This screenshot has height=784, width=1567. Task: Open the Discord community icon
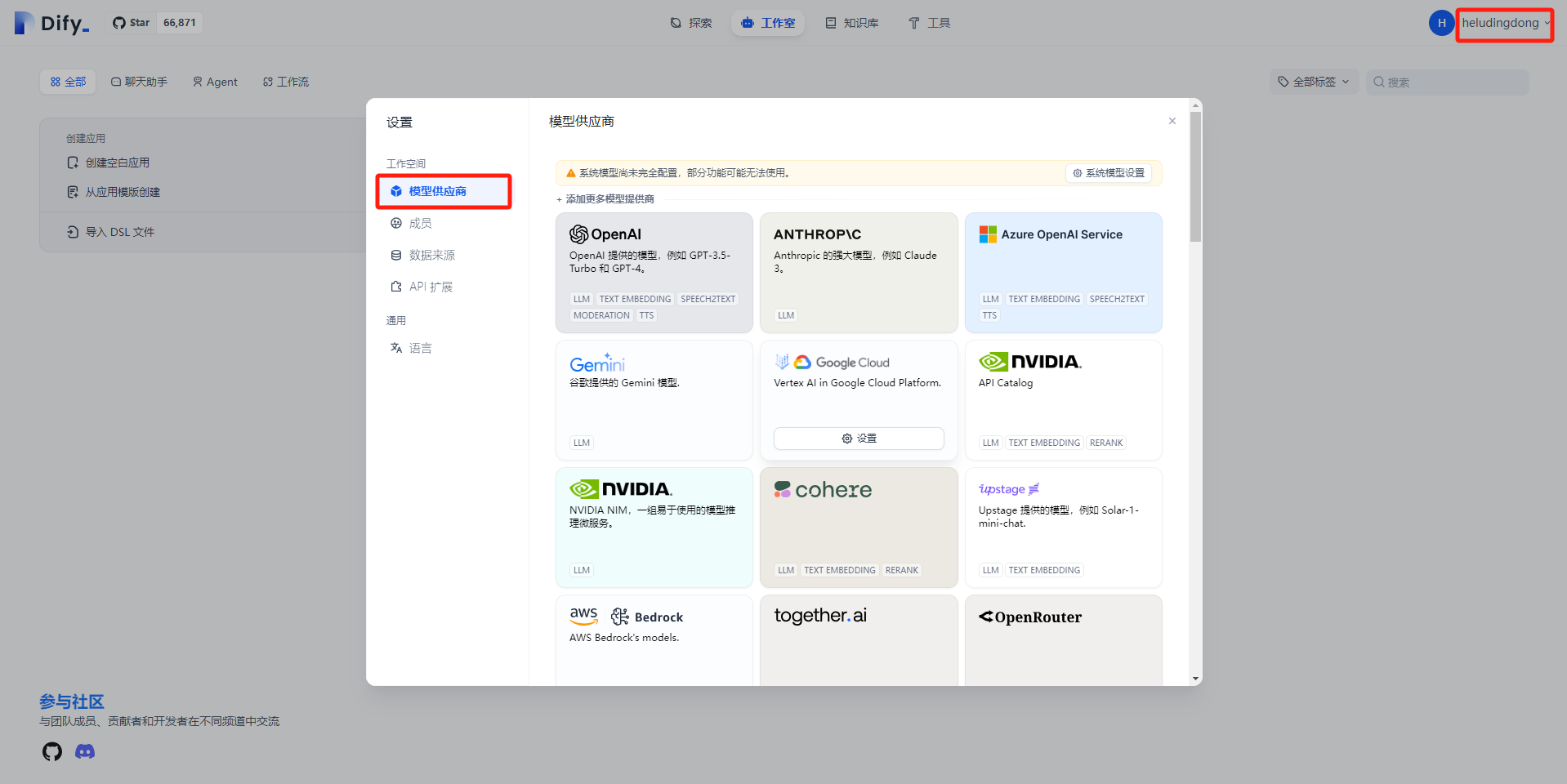point(85,751)
